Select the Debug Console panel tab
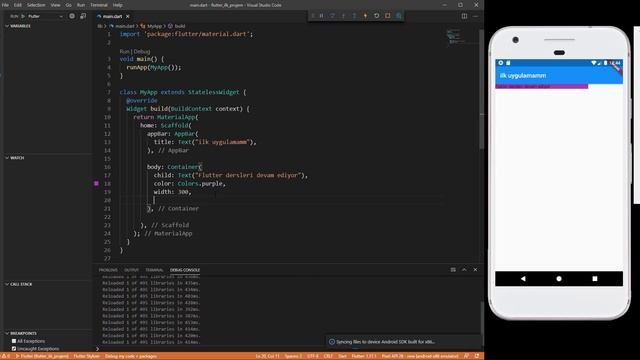 coord(184,270)
